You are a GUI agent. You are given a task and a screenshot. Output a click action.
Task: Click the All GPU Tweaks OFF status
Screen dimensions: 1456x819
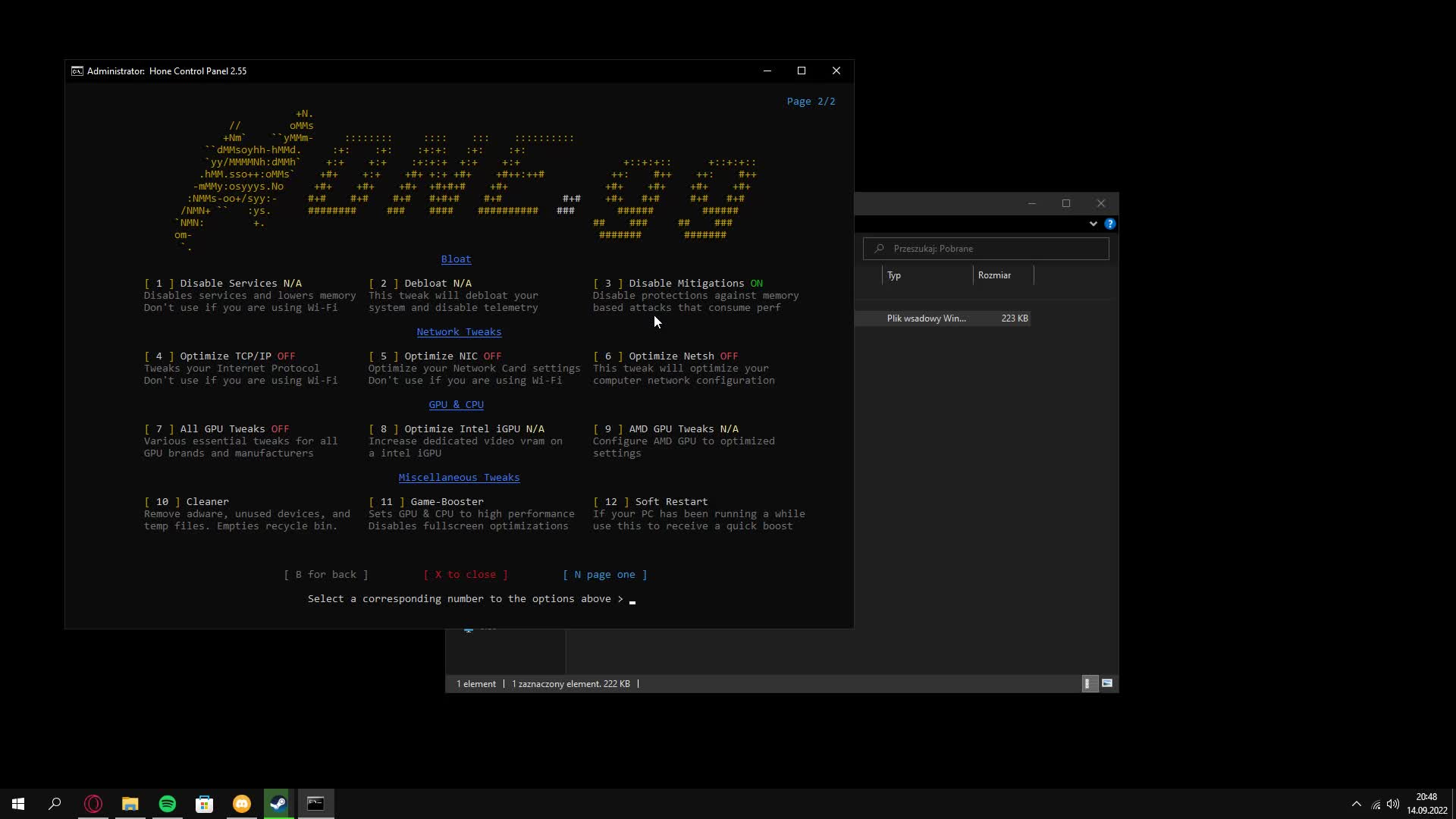280,428
